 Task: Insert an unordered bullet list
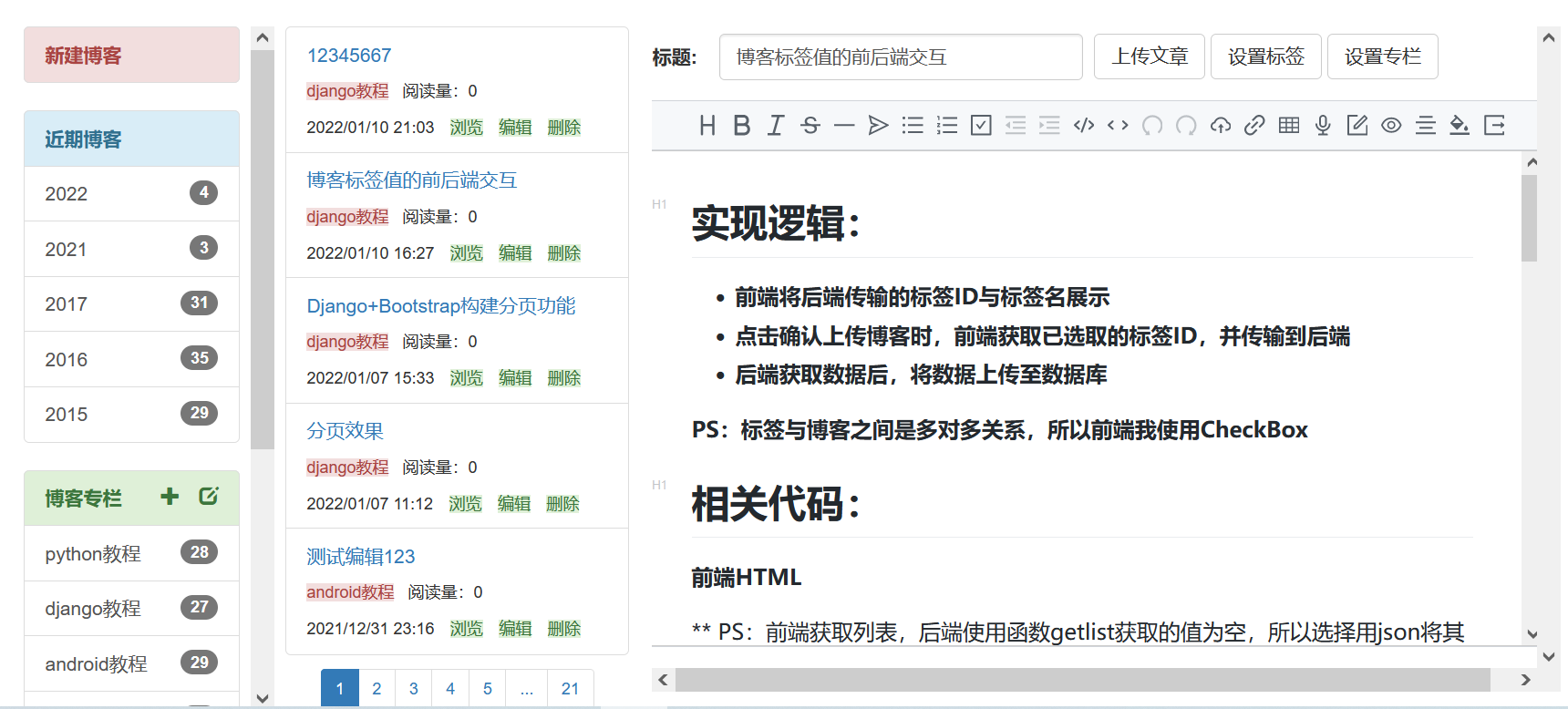pos(913,126)
